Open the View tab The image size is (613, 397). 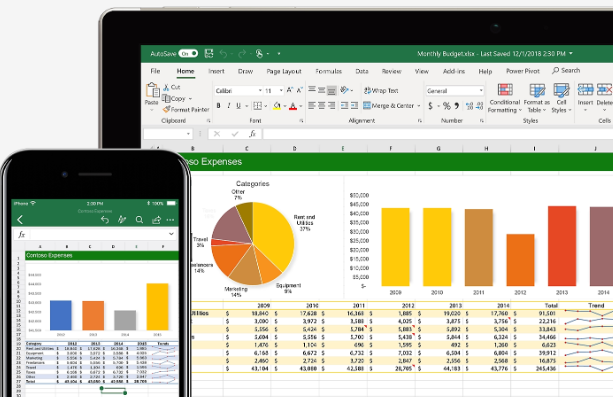(421, 71)
